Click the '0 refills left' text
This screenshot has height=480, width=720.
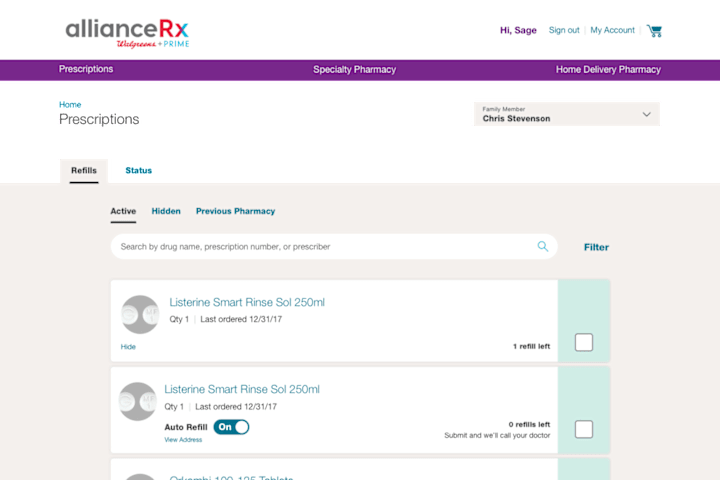tap(529, 424)
